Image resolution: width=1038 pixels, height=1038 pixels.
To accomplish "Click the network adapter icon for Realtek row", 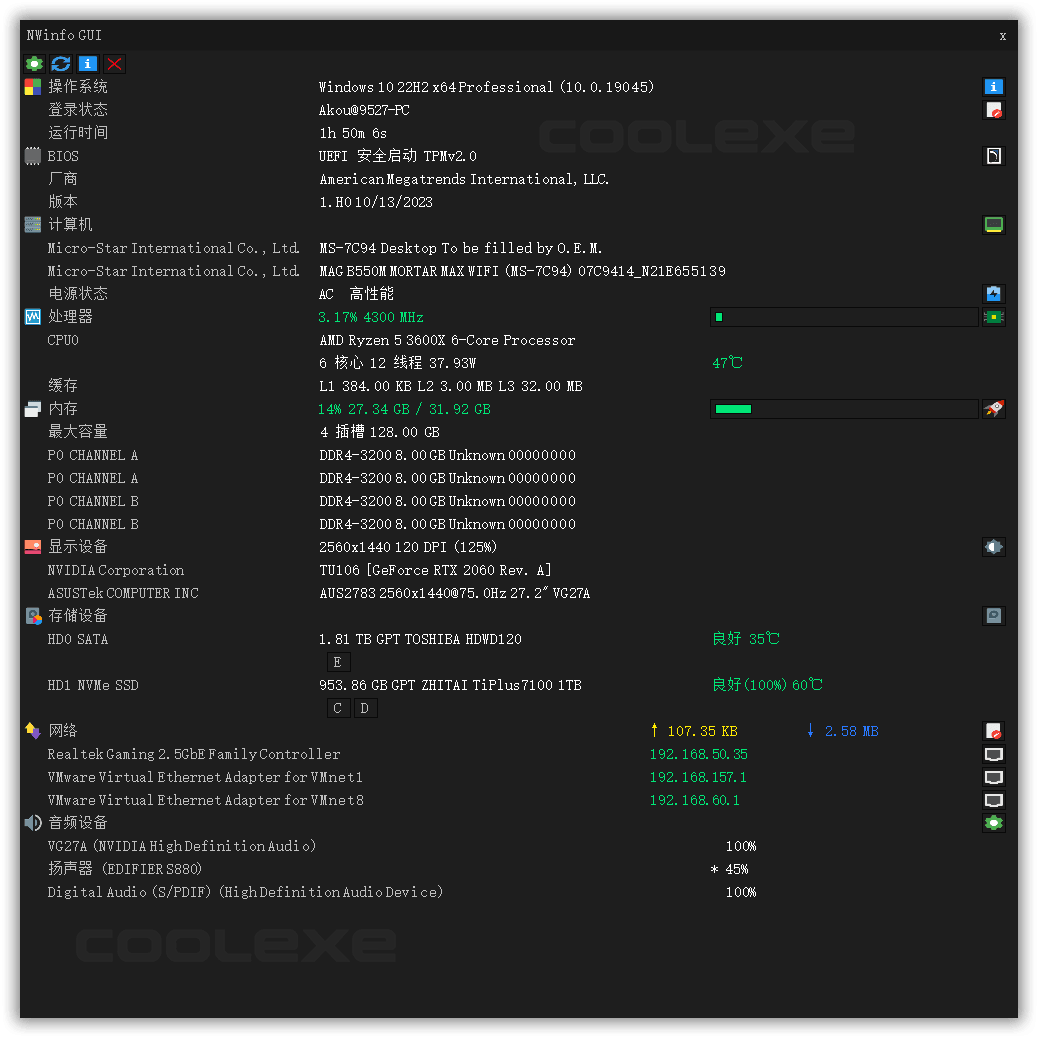I will point(993,754).
